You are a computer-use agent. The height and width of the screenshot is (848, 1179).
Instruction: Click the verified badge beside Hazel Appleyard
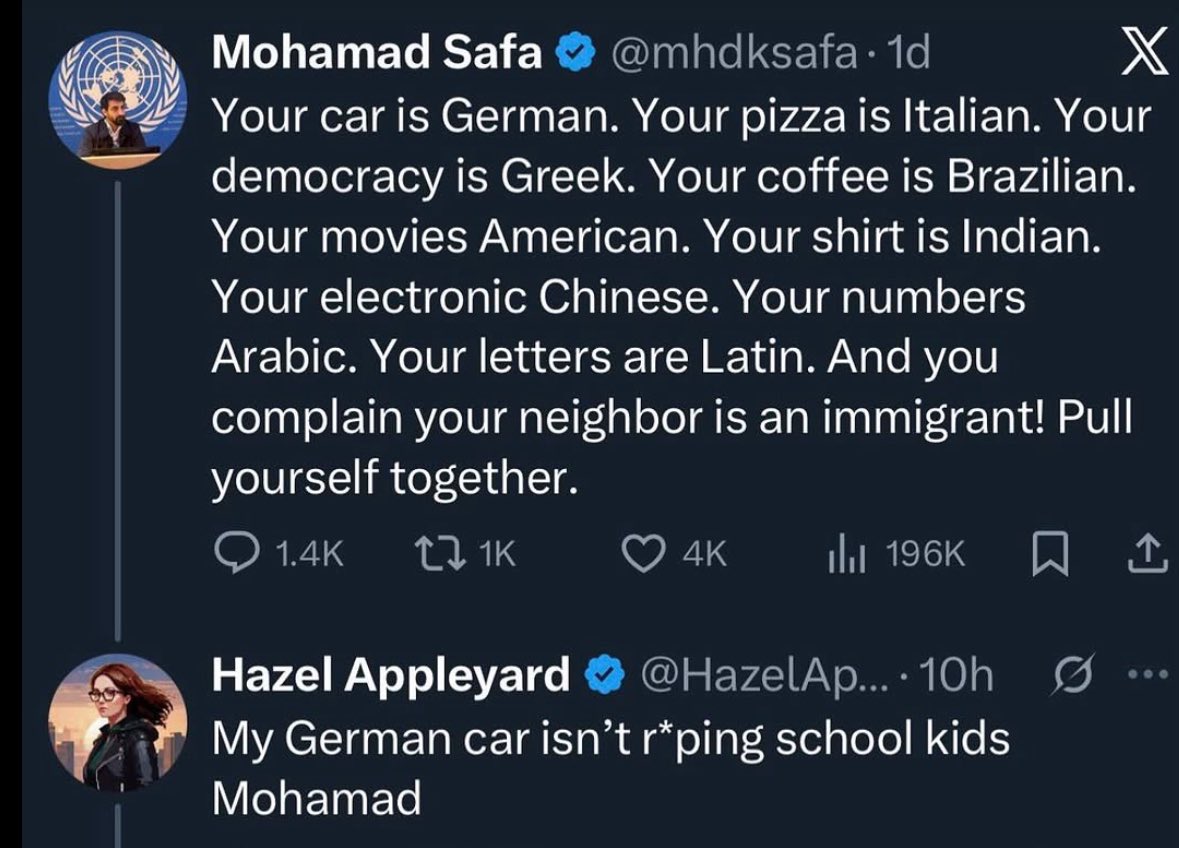600,678
